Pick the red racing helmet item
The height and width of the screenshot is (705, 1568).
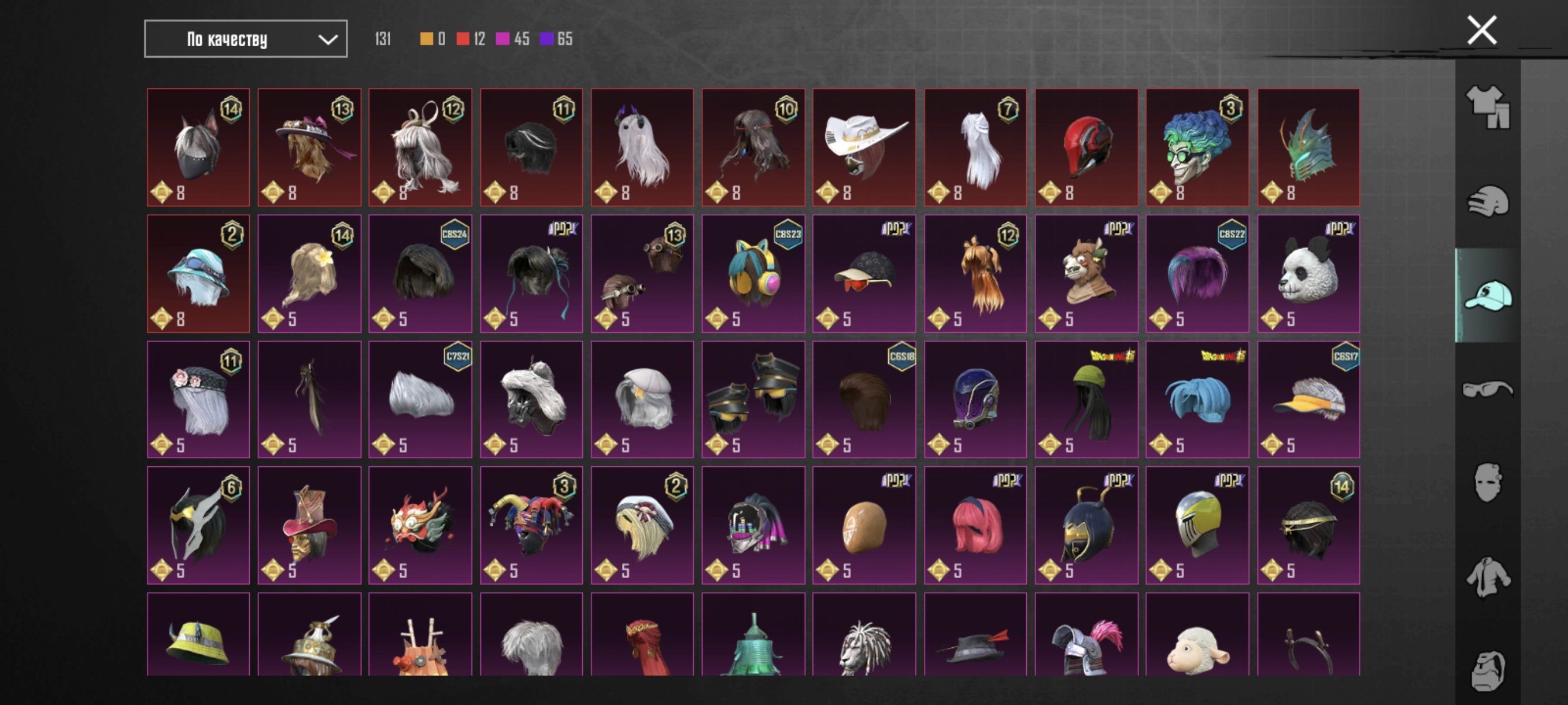tap(1086, 147)
